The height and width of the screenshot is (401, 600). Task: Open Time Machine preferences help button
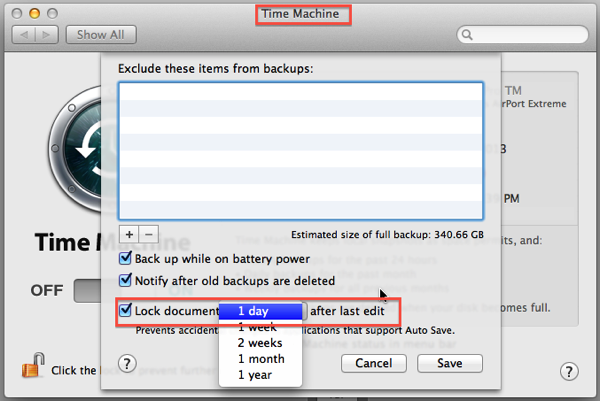[569, 371]
